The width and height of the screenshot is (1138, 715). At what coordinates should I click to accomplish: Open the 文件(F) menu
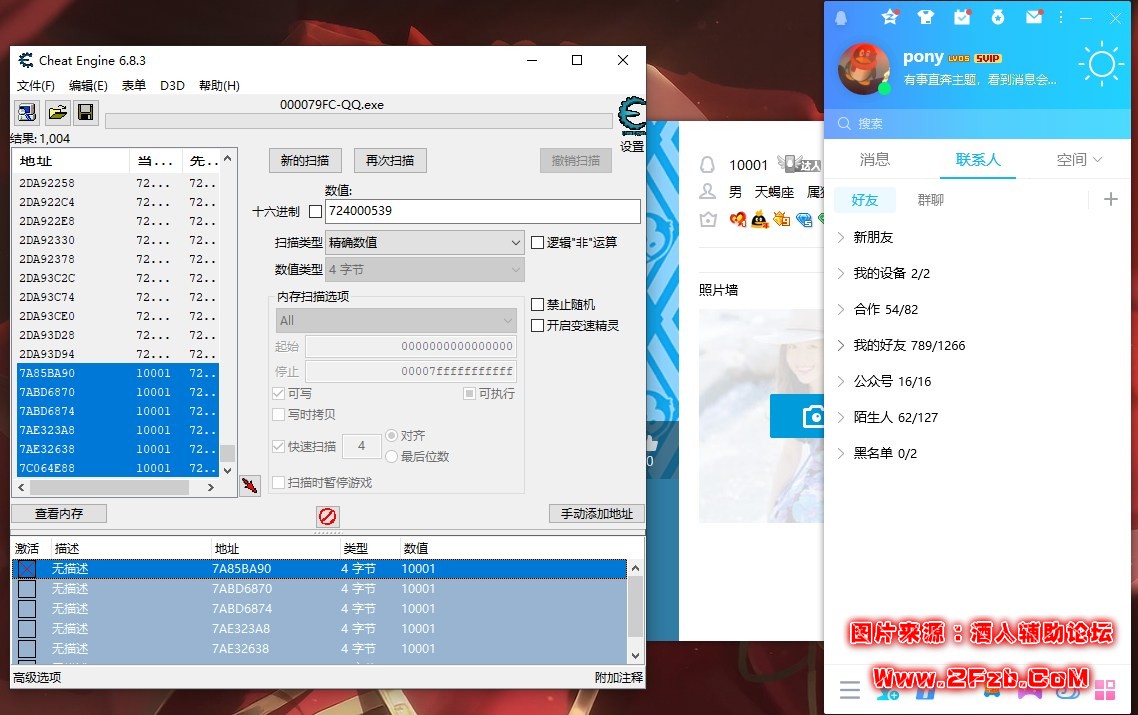[36, 86]
